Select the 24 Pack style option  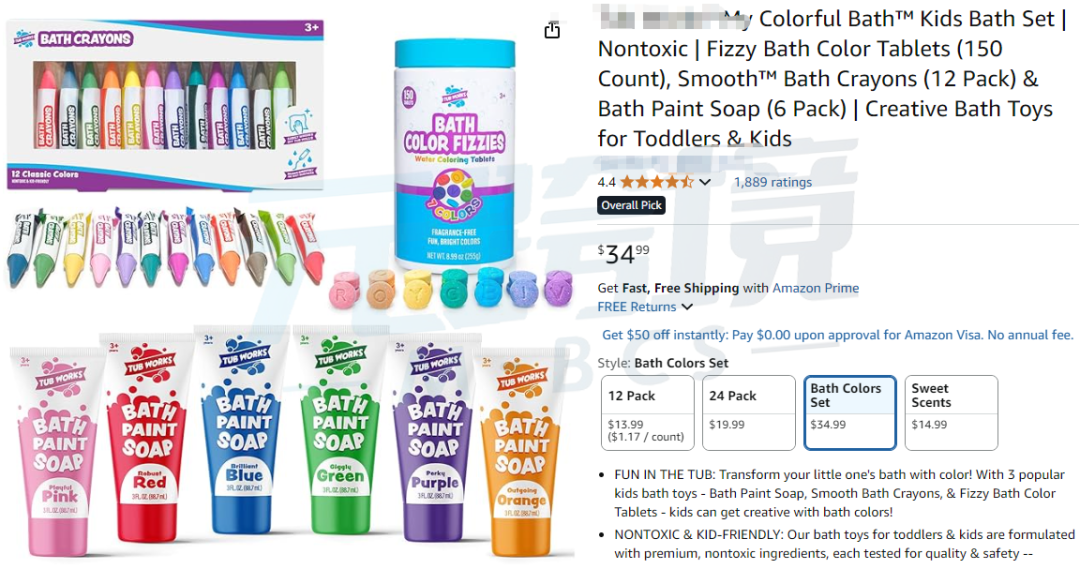click(748, 412)
